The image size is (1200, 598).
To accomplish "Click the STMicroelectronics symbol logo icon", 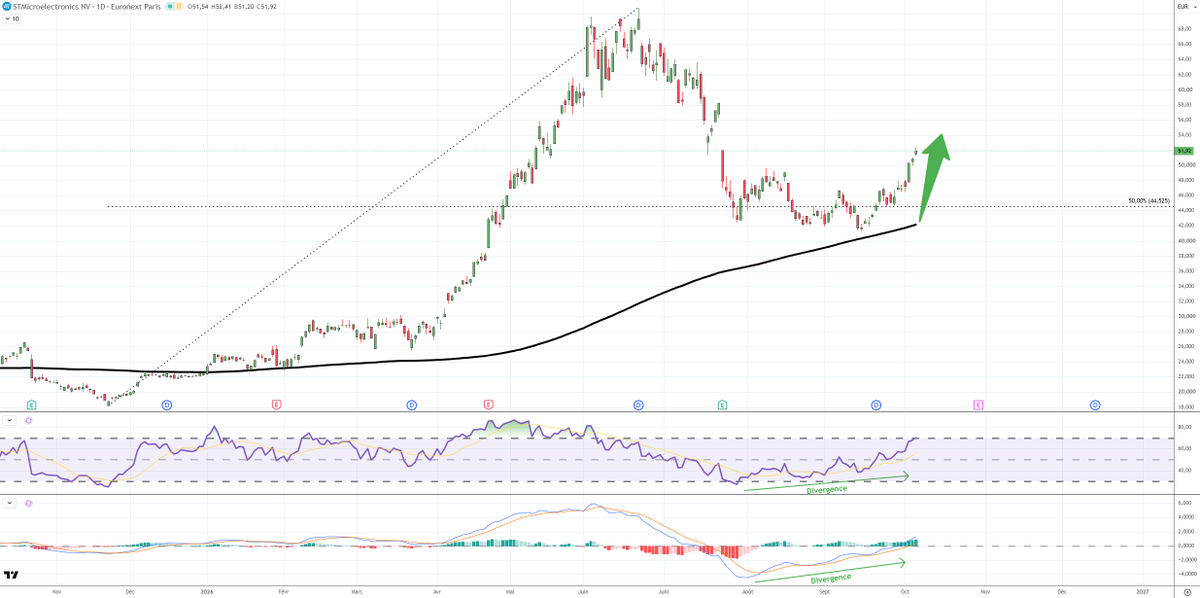I will coord(7,7).
